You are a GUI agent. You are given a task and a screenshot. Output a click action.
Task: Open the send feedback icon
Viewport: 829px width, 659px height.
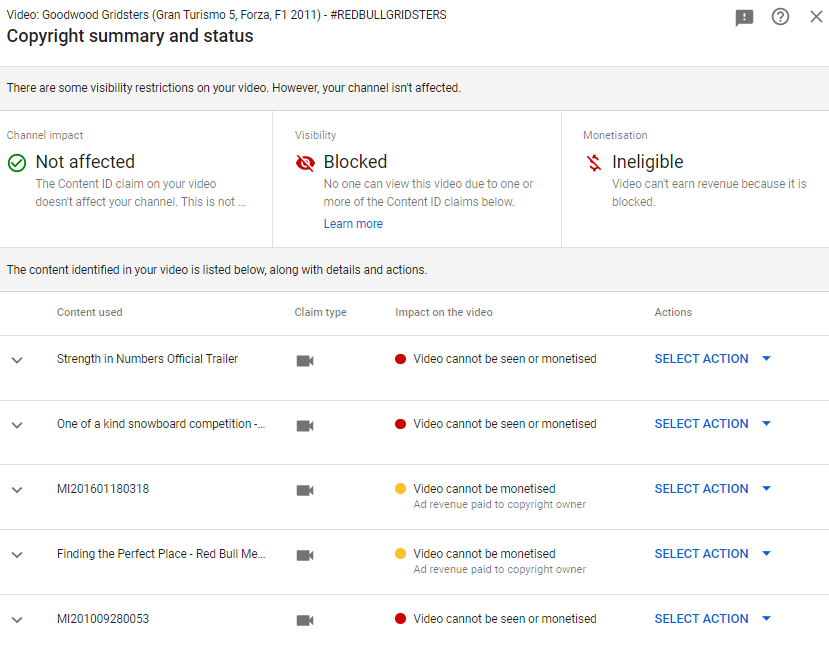click(744, 17)
